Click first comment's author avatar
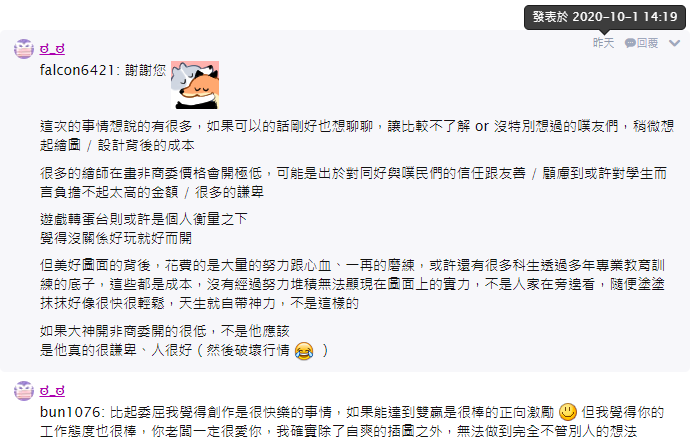 click(x=24, y=49)
